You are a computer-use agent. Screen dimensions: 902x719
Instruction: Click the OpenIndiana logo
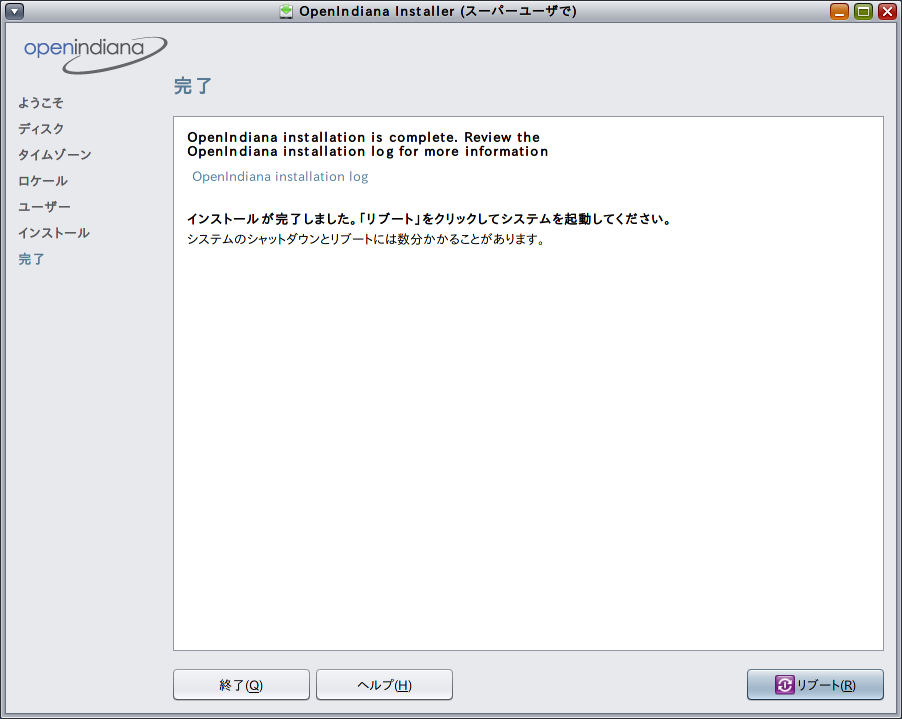coord(95,55)
